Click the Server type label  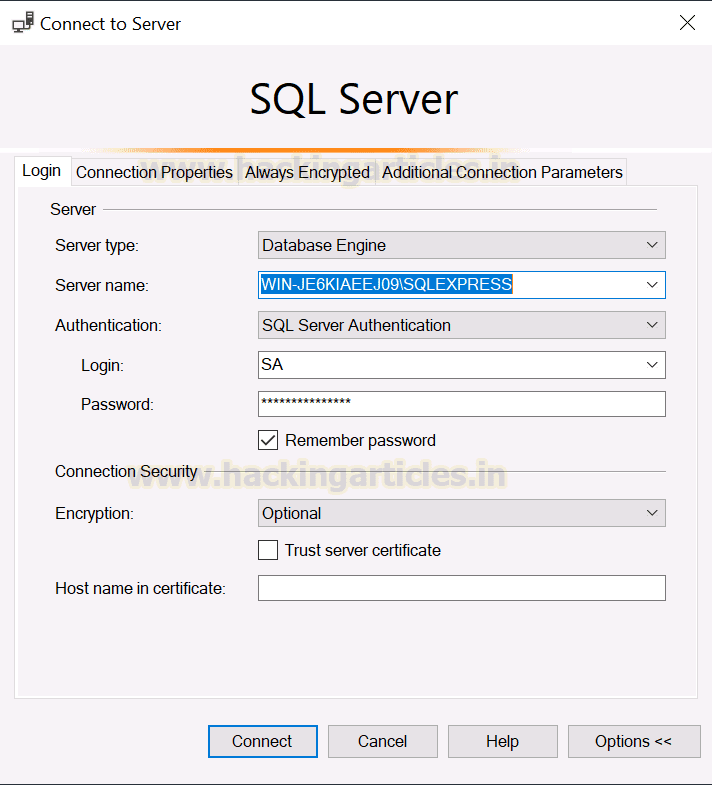pos(97,246)
